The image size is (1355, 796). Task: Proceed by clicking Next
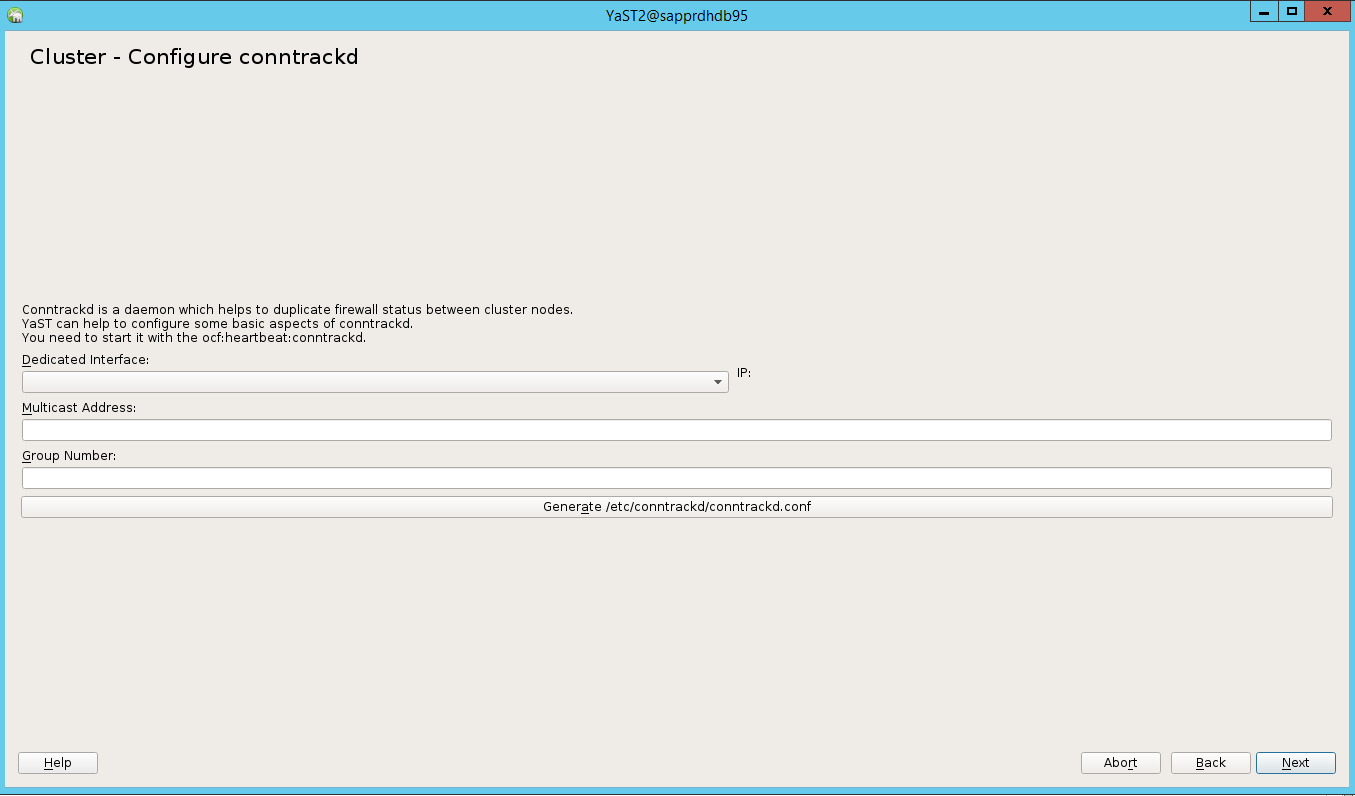[1295, 762]
